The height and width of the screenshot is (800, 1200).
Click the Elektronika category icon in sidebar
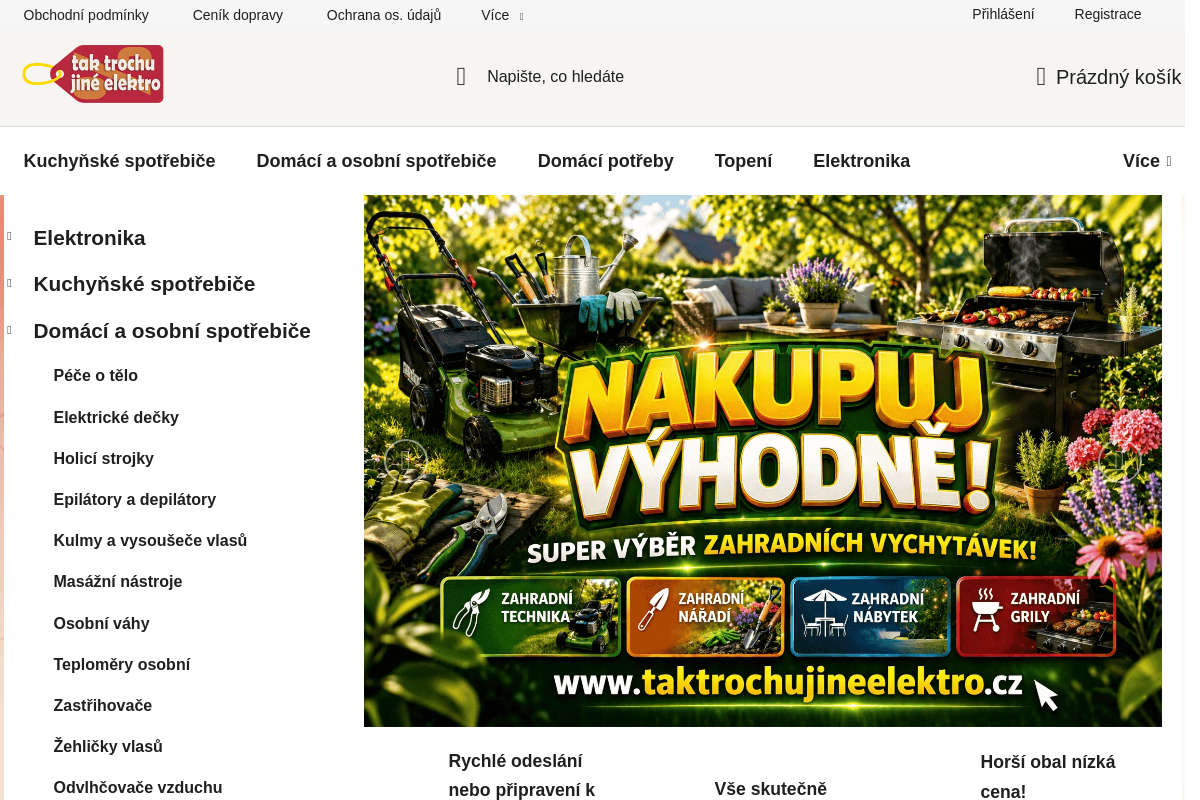tap(9, 237)
